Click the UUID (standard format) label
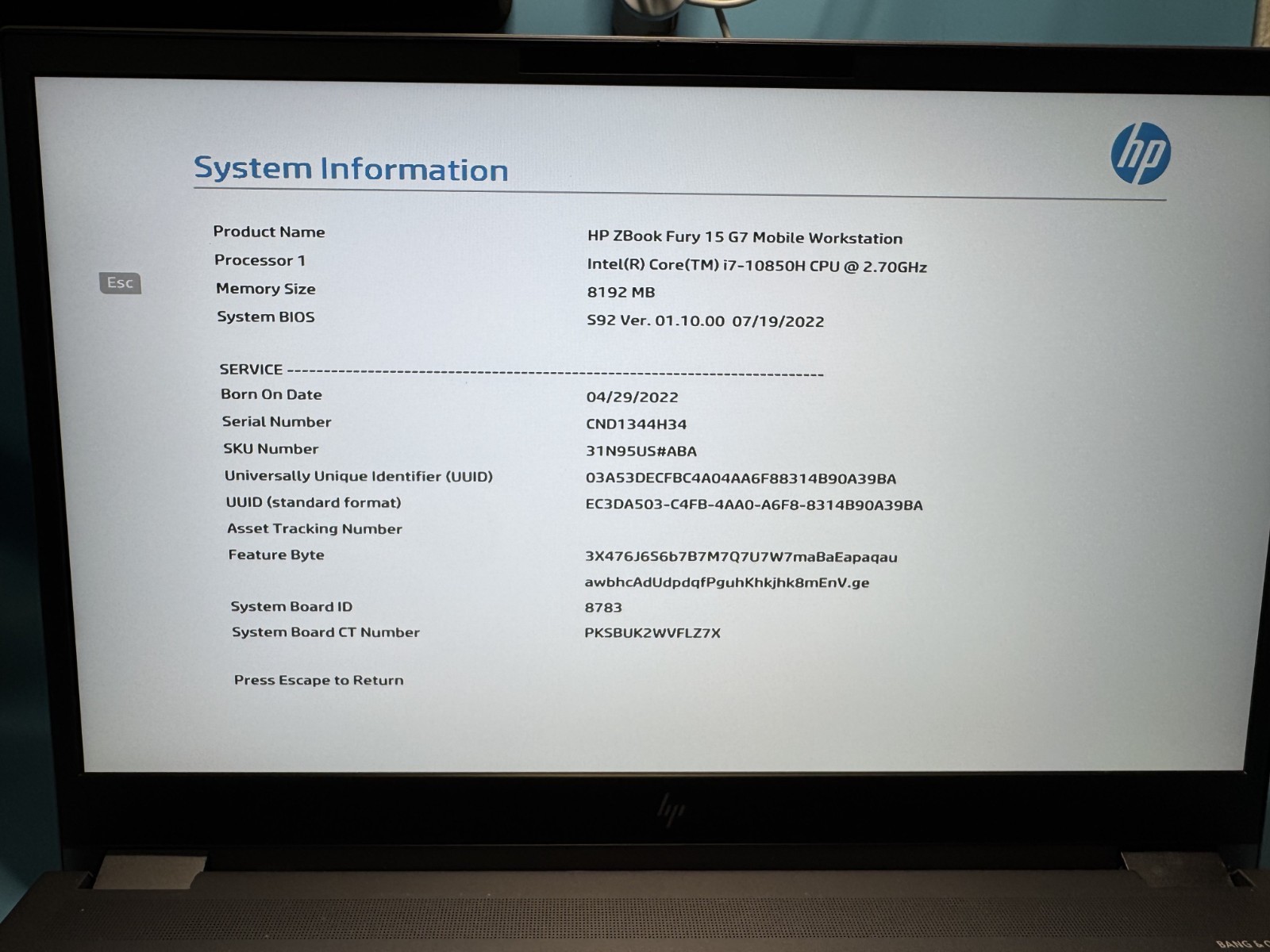 [313, 502]
